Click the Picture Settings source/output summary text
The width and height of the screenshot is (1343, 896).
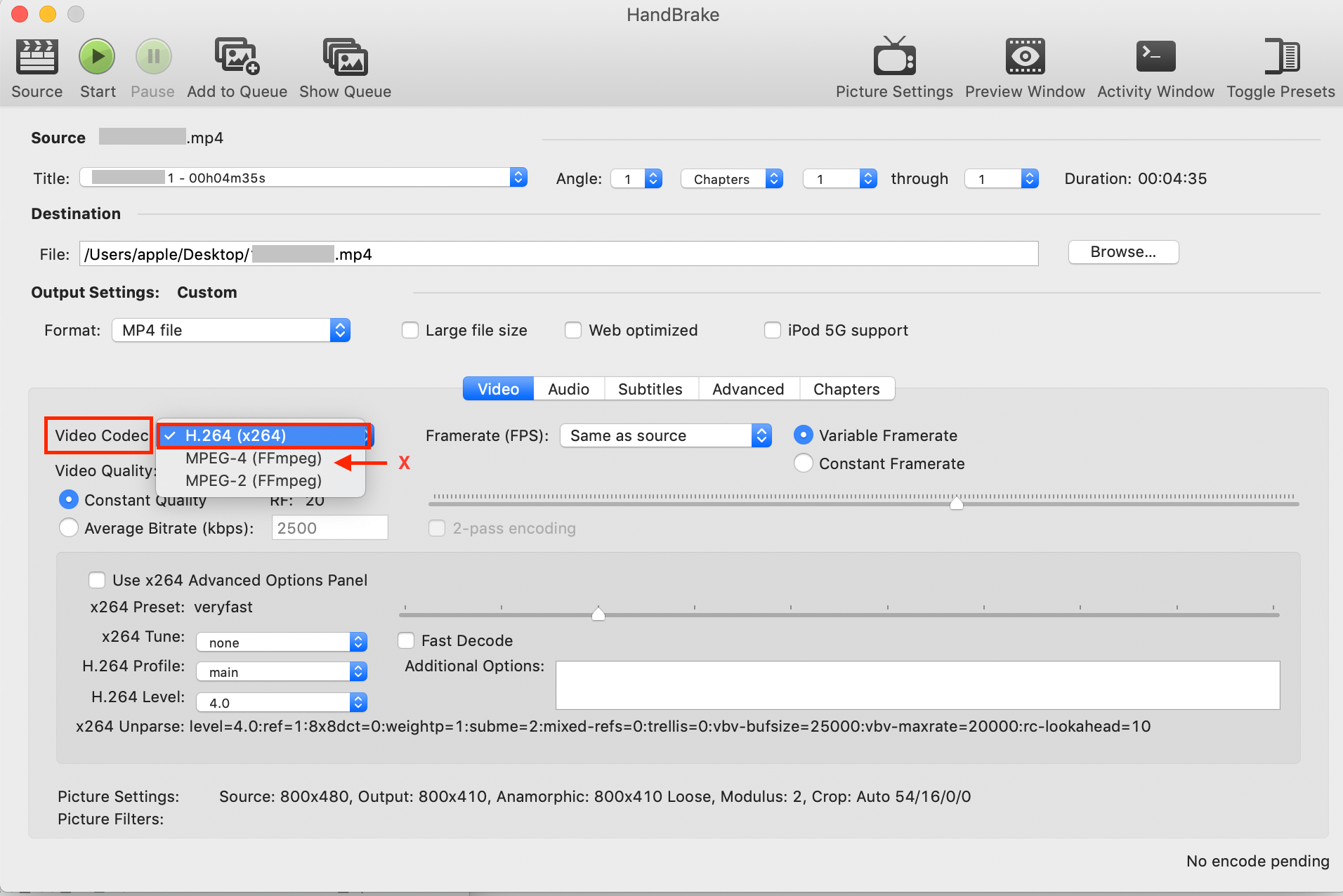[x=595, y=796]
